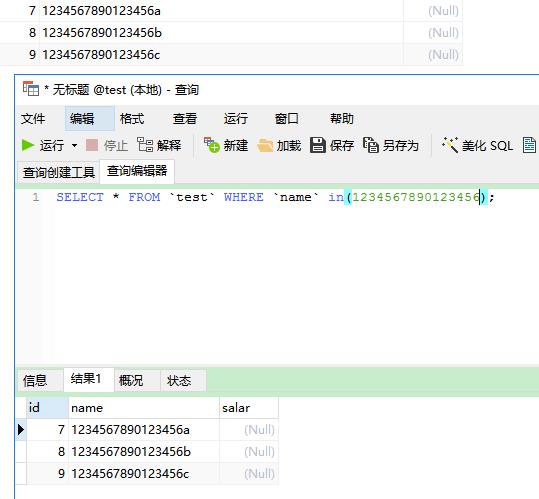The image size is (539, 499).
Task: Click the id 8 cell in results
Action: pyautogui.click(x=47, y=452)
